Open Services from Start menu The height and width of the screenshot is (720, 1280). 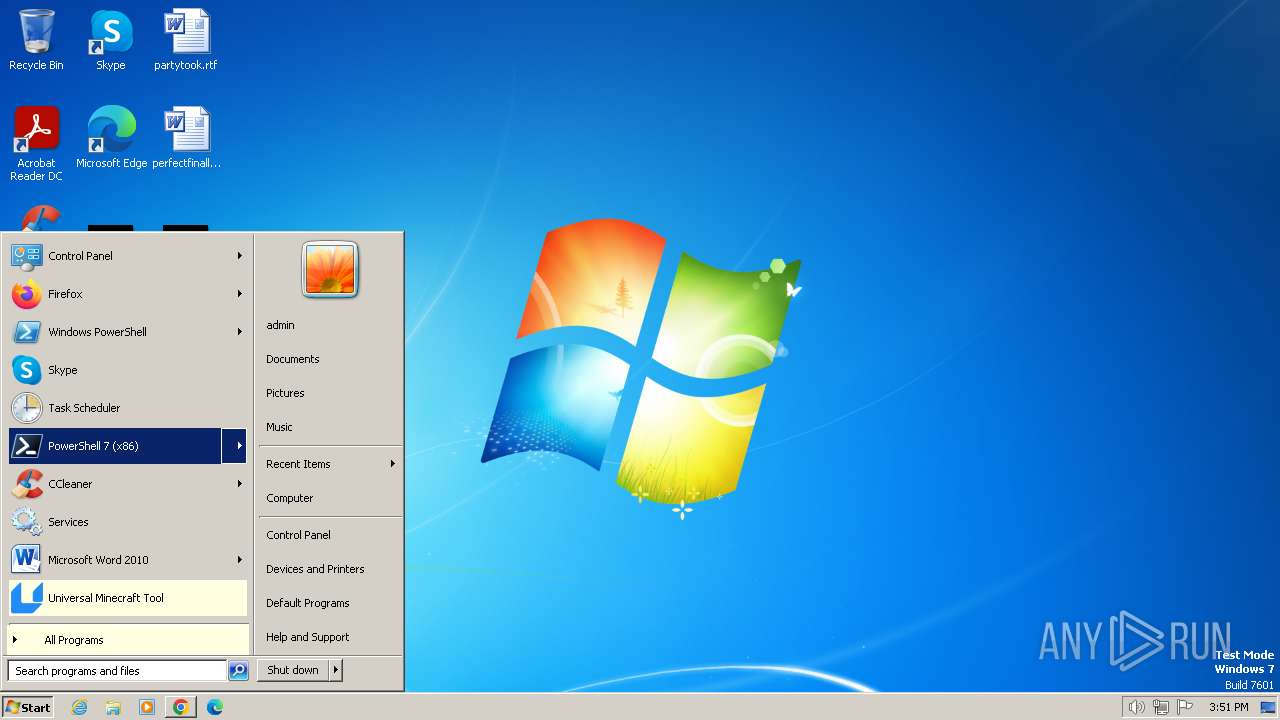128,522
